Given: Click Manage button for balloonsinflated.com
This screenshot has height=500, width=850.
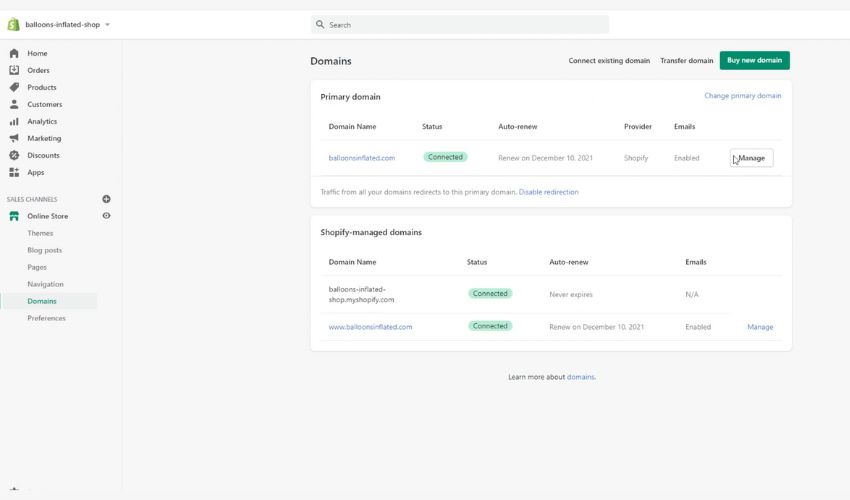Looking at the screenshot, I should (751, 158).
